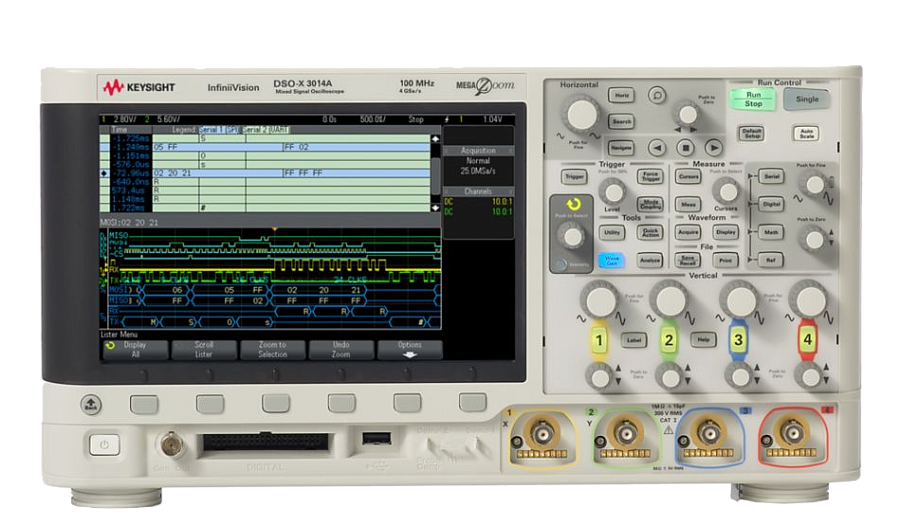The image size is (900, 526).
Task: Push channel 1 vertical scale knob
Action: (600, 300)
